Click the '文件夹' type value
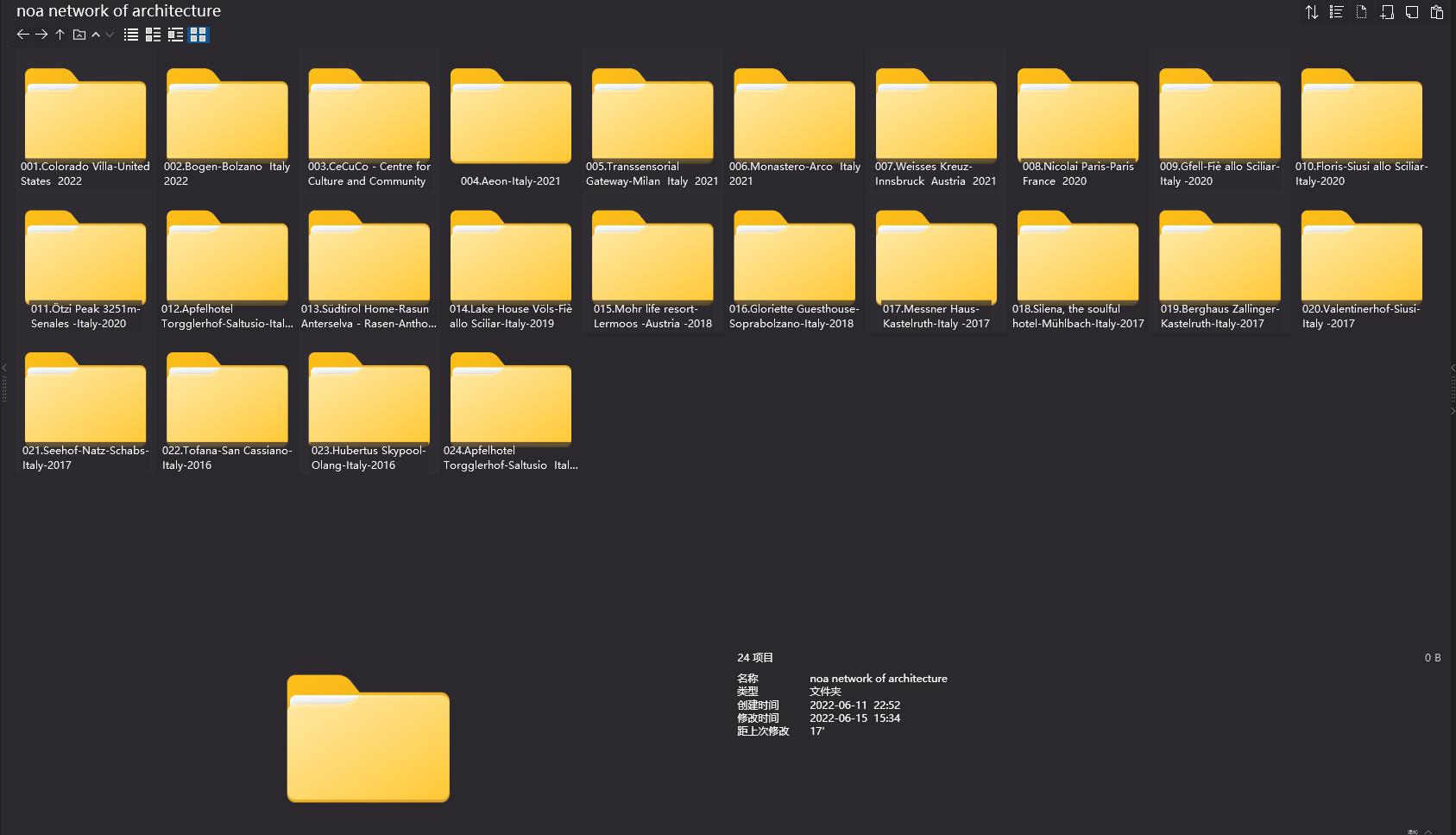1456x835 pixels. (825, 692)
